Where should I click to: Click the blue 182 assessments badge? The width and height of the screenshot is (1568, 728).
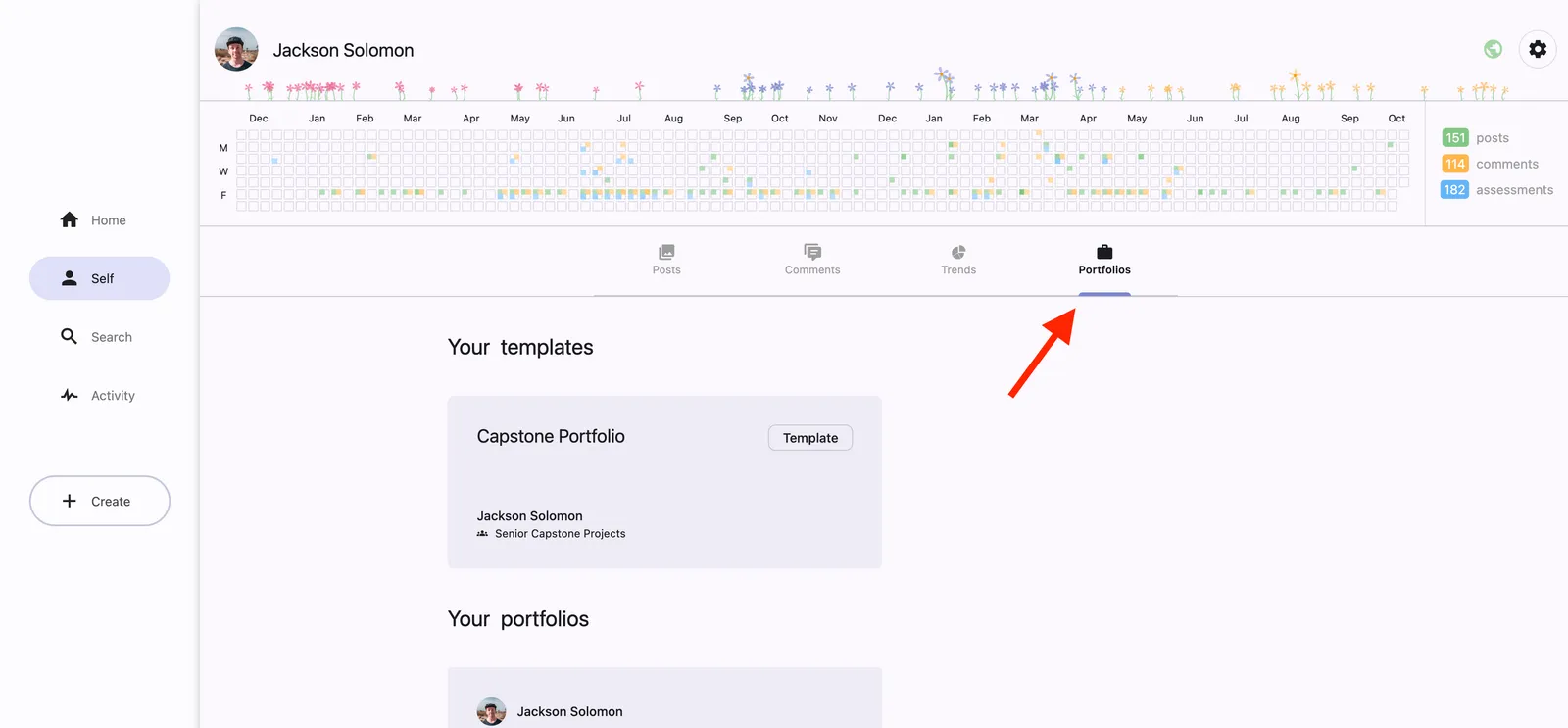pos(1454,190)
